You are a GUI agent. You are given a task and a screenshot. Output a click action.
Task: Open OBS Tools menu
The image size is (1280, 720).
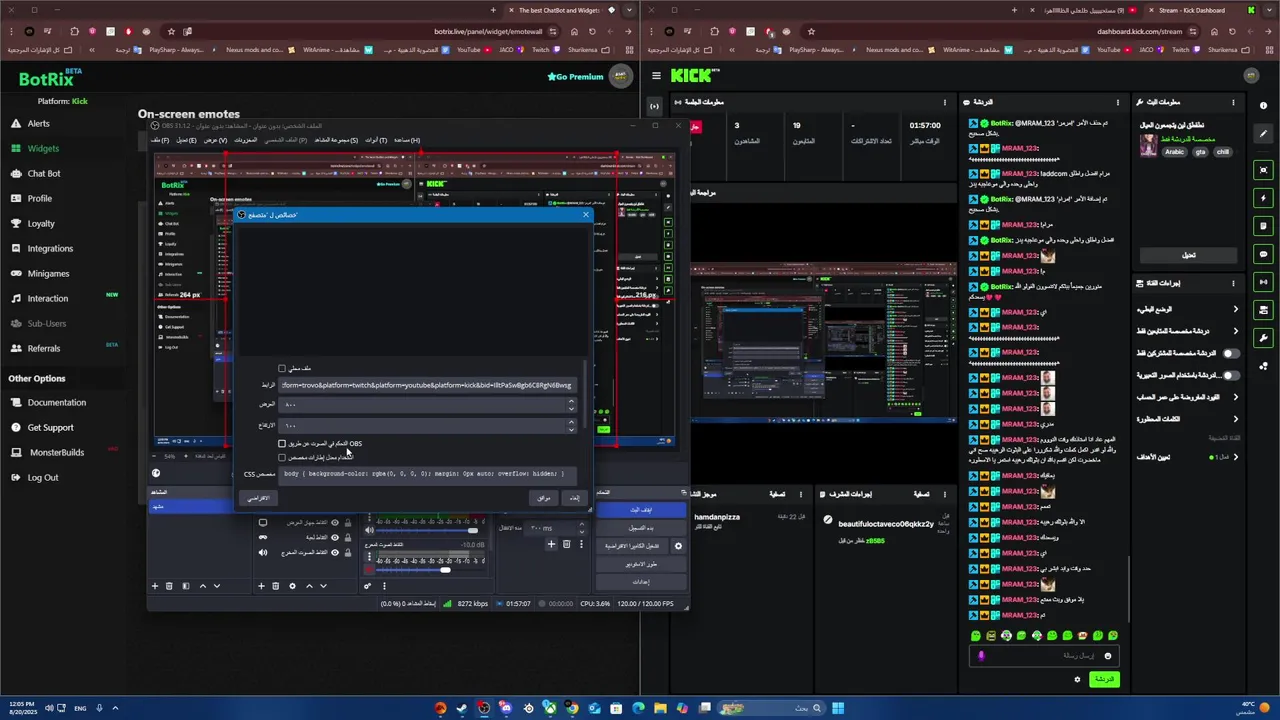376,140
